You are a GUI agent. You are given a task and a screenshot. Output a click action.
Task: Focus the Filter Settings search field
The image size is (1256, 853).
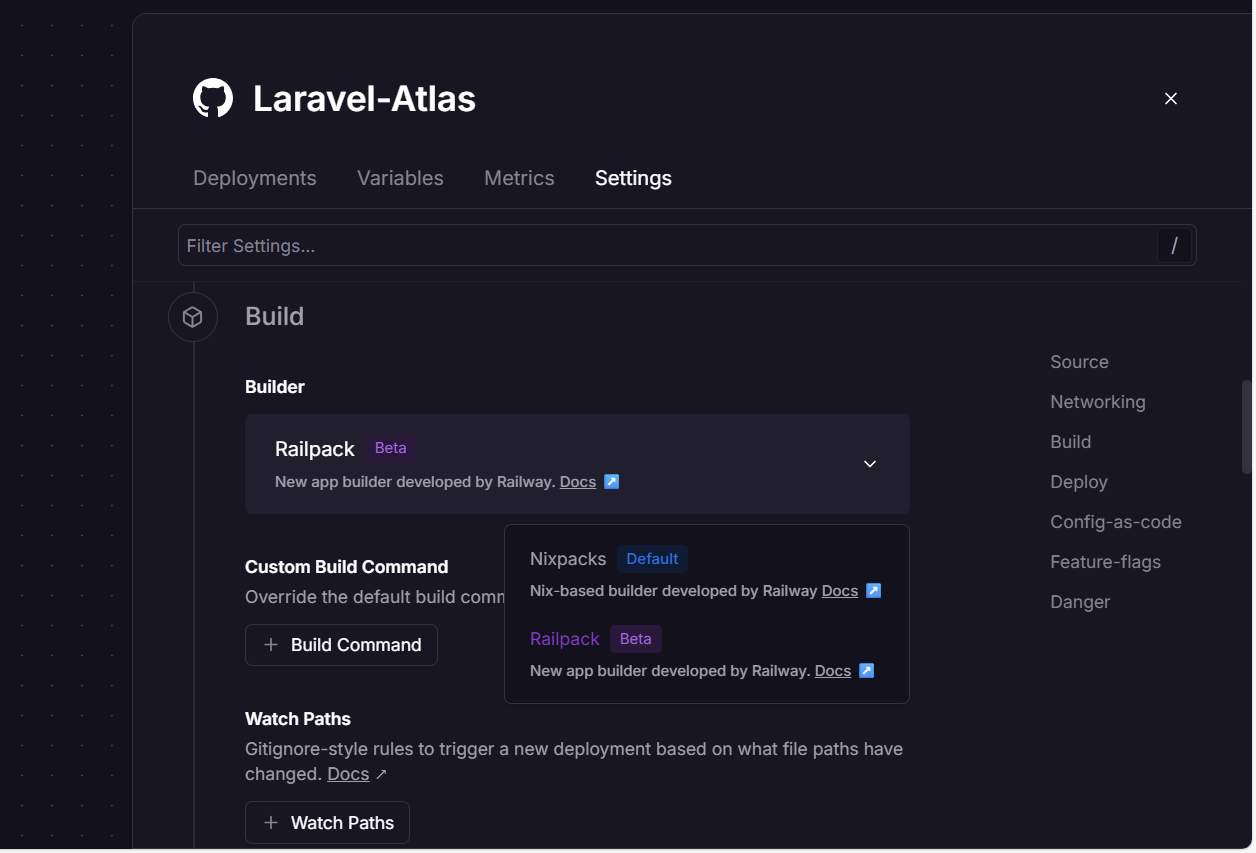(687, 246)
